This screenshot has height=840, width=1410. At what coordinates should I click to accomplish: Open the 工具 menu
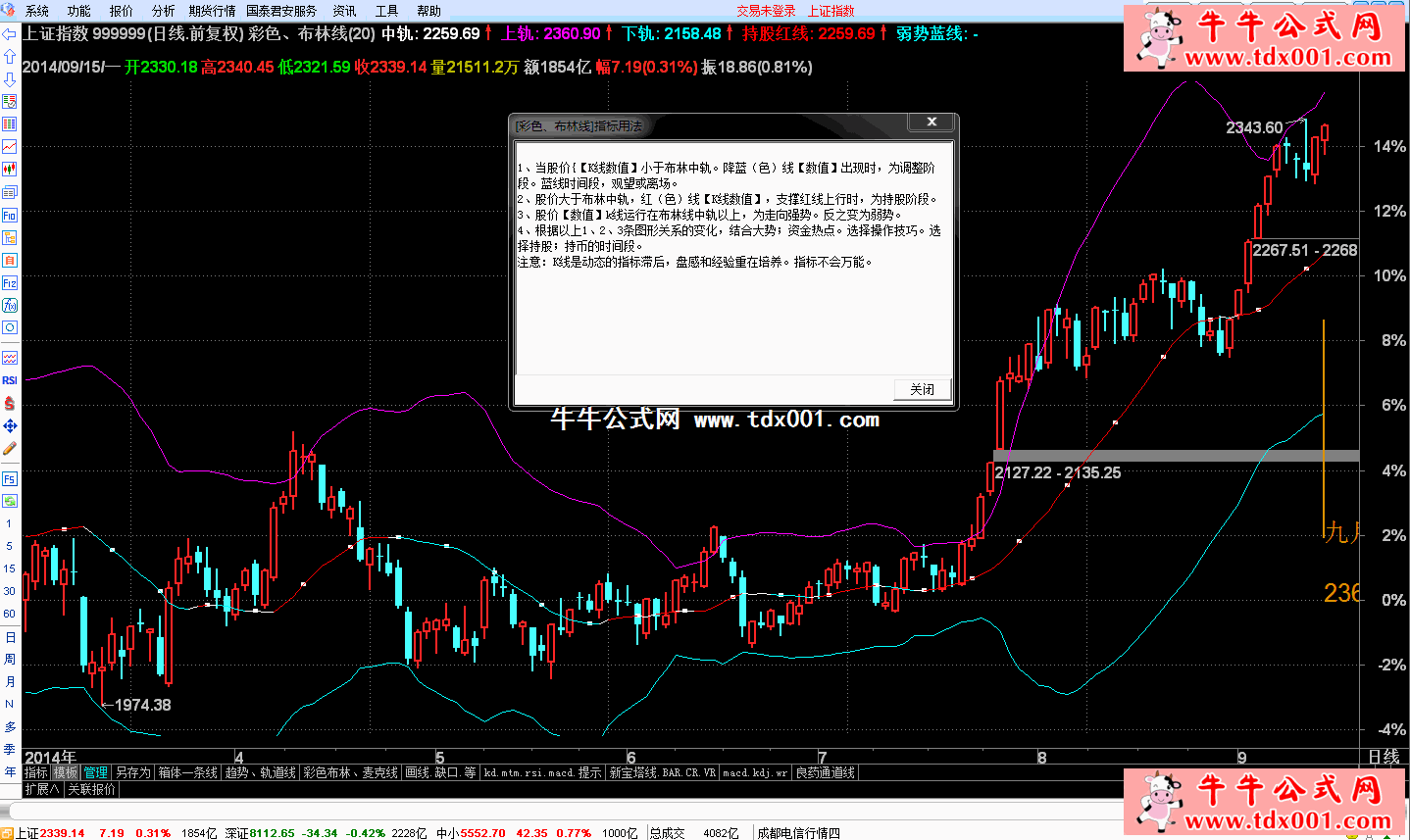386,11
